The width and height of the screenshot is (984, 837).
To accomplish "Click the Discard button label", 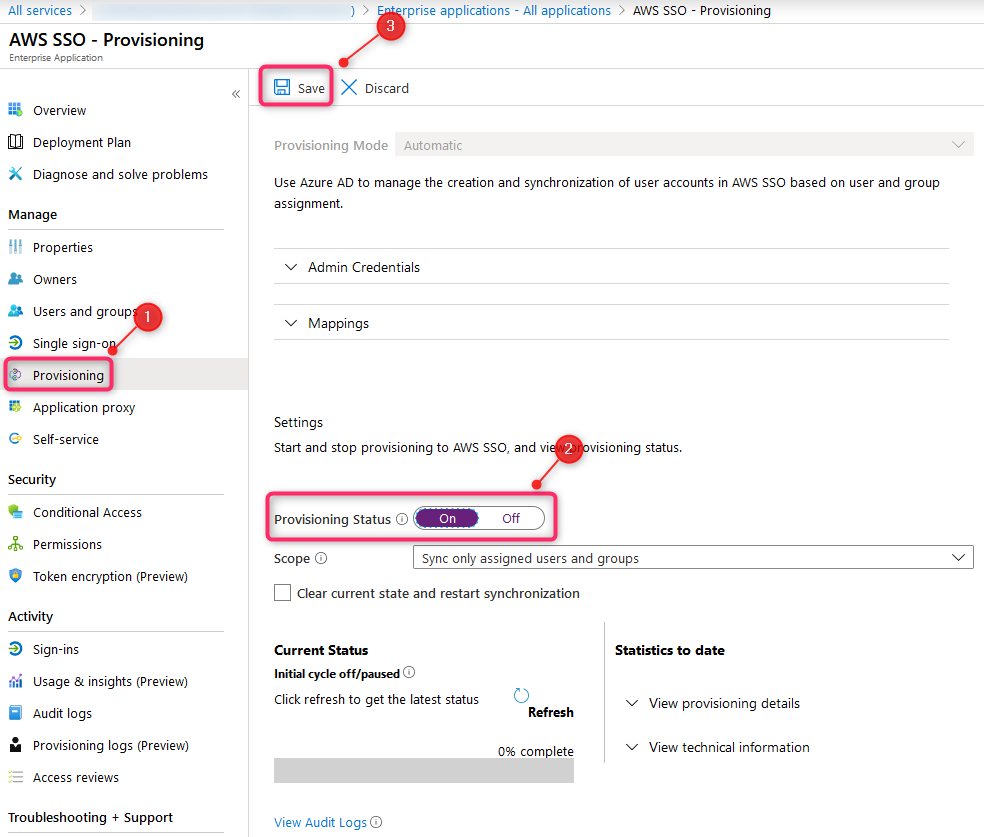I will [387, 88].
